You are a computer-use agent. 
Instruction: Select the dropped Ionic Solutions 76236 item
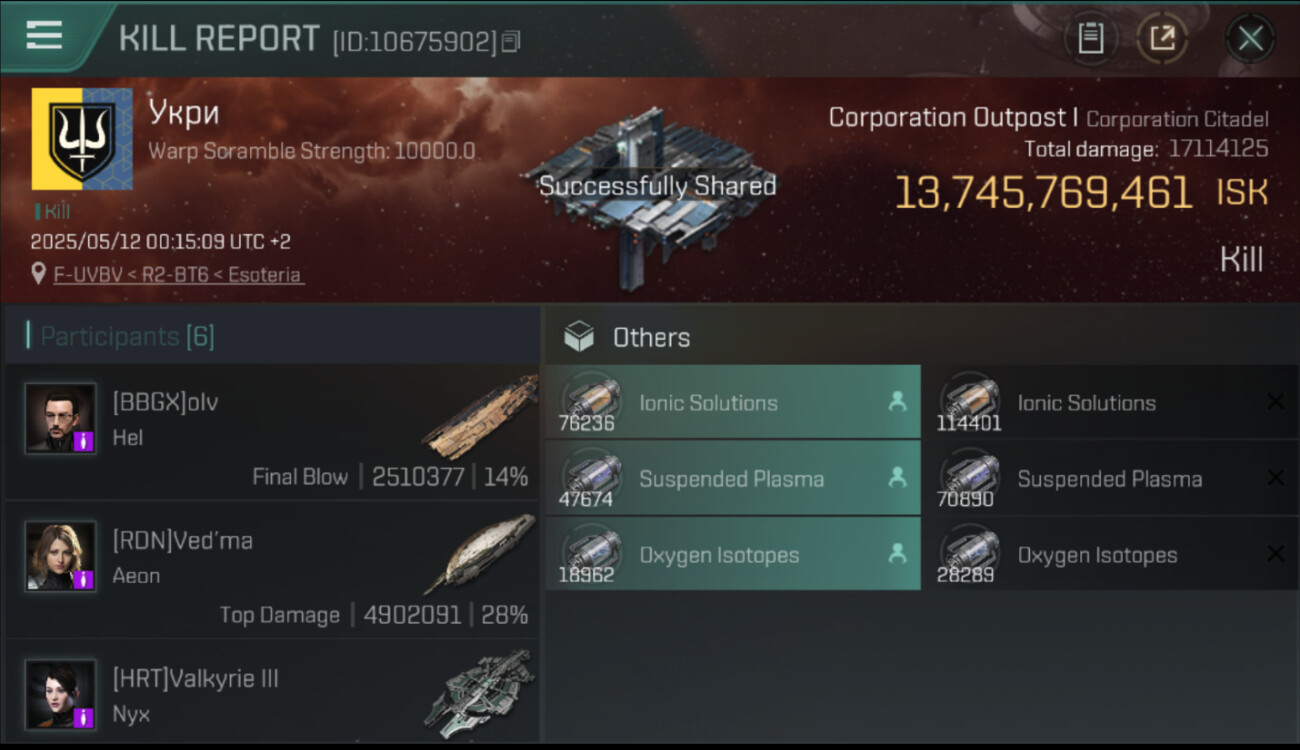732,403
